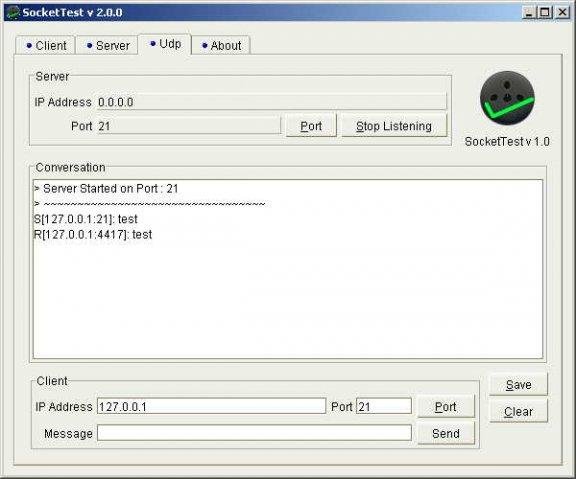This screenshot has height=479, width=576.
Task: Click the Client section Port button
Action: 446,407
